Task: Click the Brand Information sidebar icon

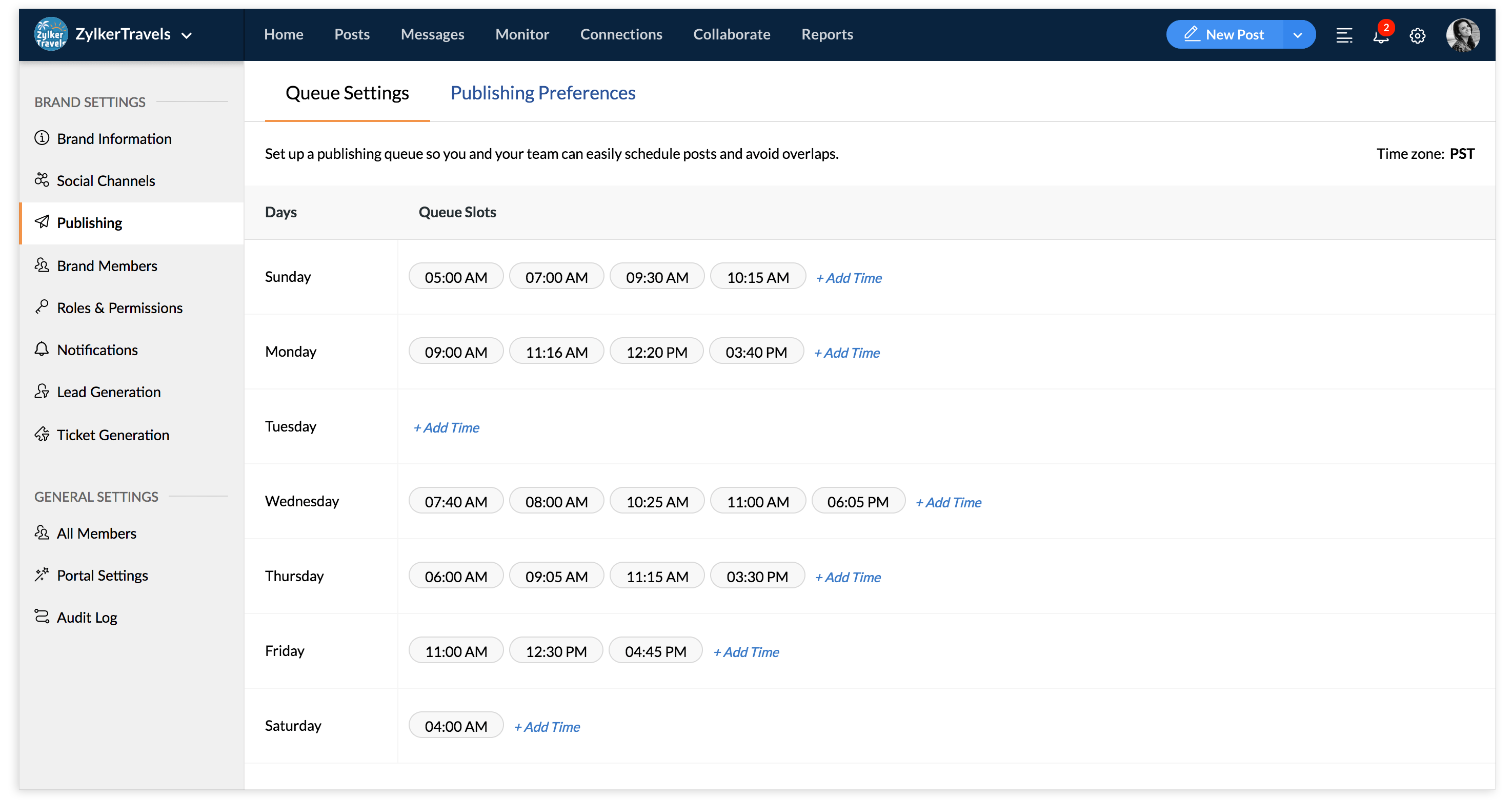Action: 42,138
